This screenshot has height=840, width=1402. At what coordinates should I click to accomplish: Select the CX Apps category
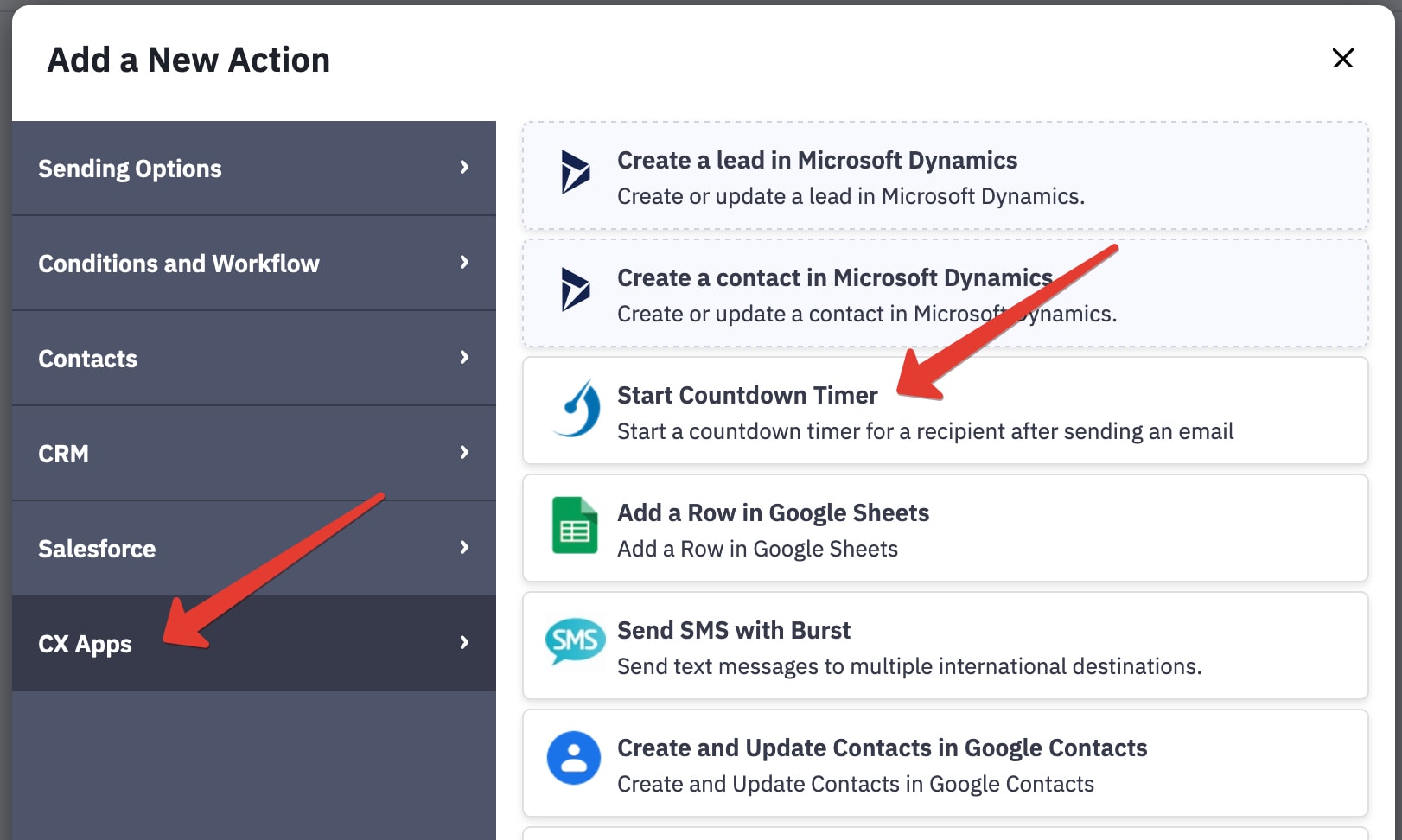tap(254, 643)
